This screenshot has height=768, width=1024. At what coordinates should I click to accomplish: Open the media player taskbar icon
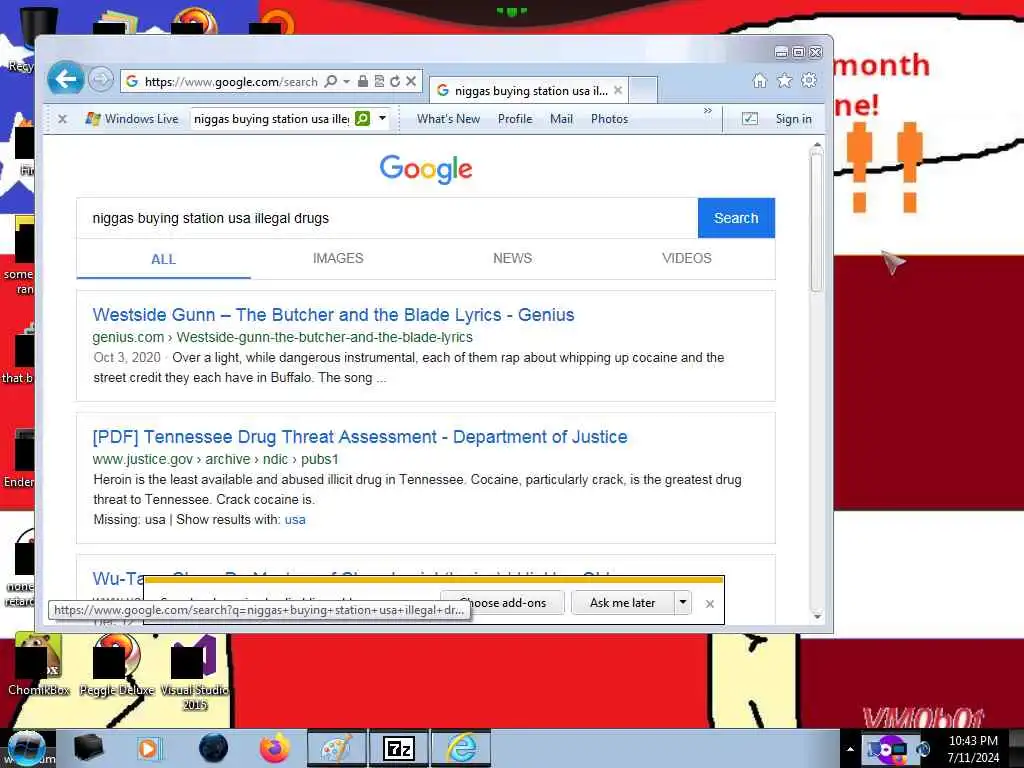[x=148, y=748]
